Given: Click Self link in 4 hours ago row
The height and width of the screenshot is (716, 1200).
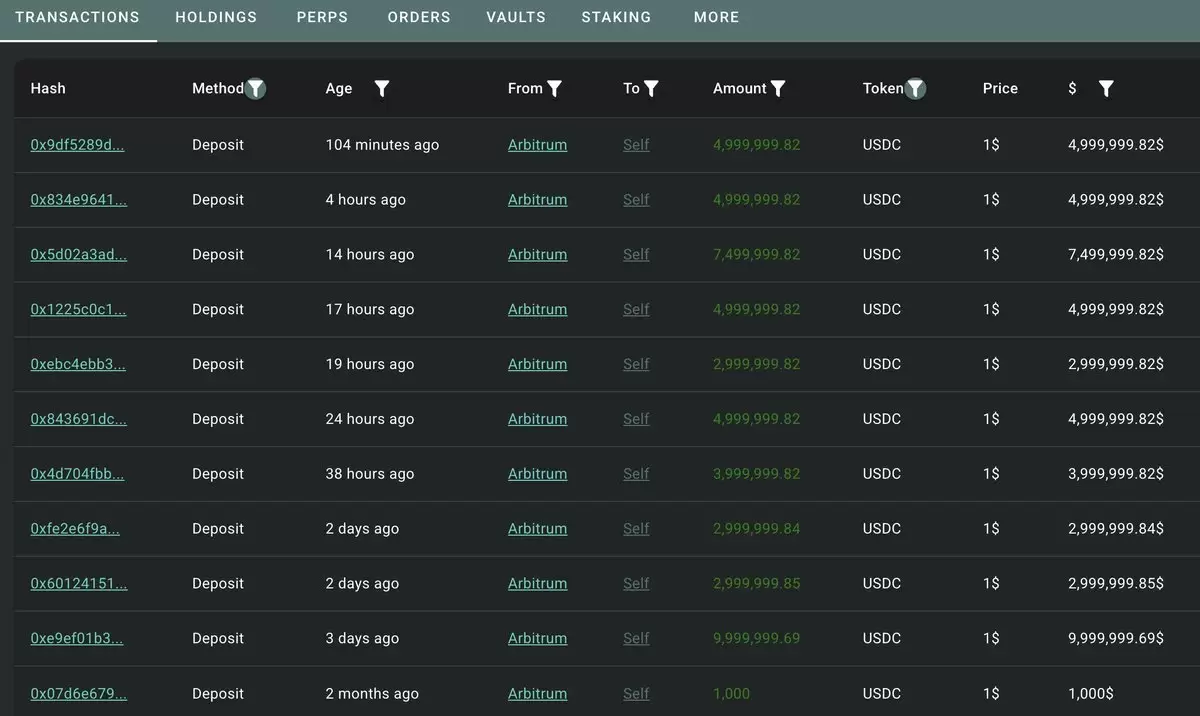Looking at the screenshot, I should click(x=636, y=200).
